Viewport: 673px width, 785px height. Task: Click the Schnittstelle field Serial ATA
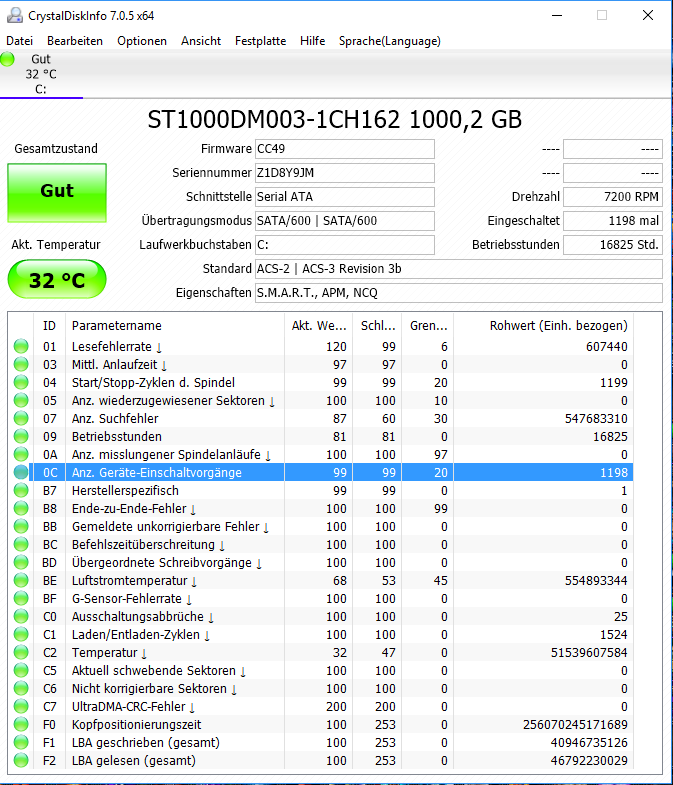pos(345,197)
